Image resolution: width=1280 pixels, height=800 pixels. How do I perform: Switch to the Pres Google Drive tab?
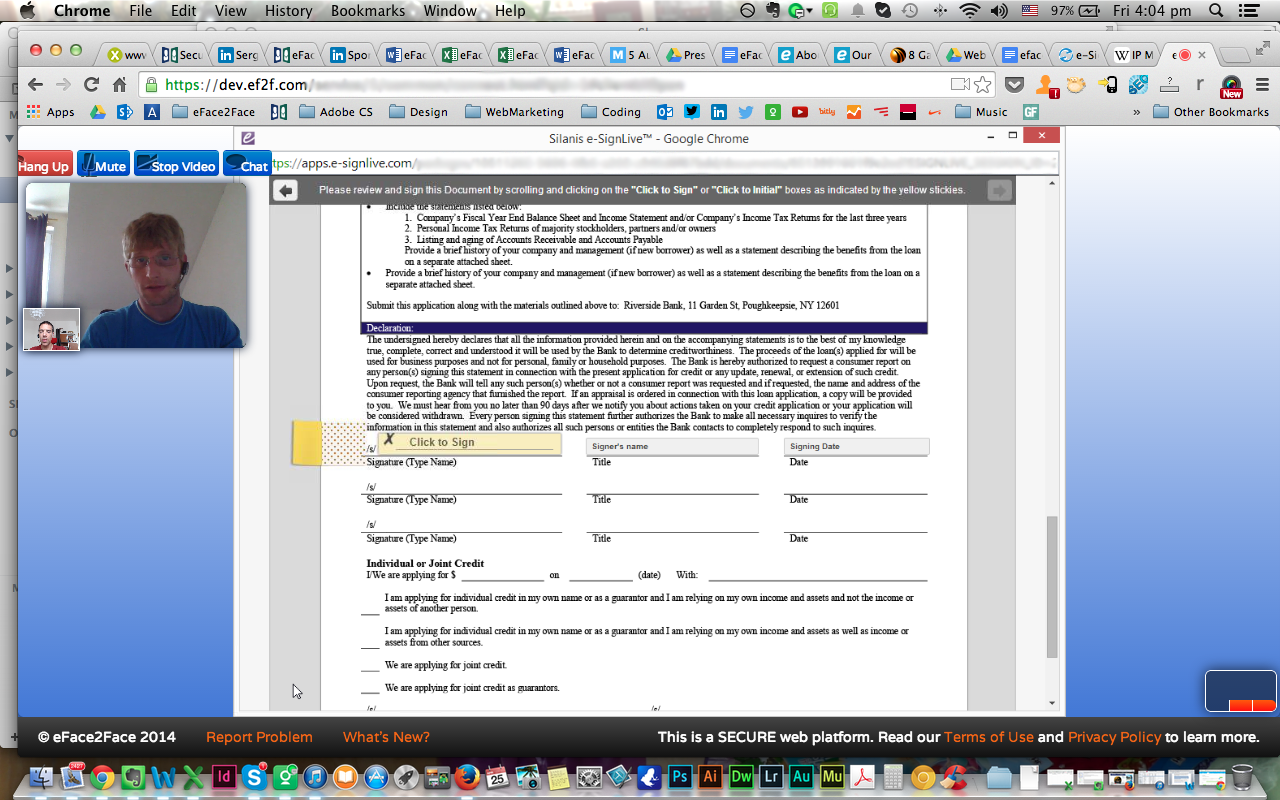(x=687, y=55)
